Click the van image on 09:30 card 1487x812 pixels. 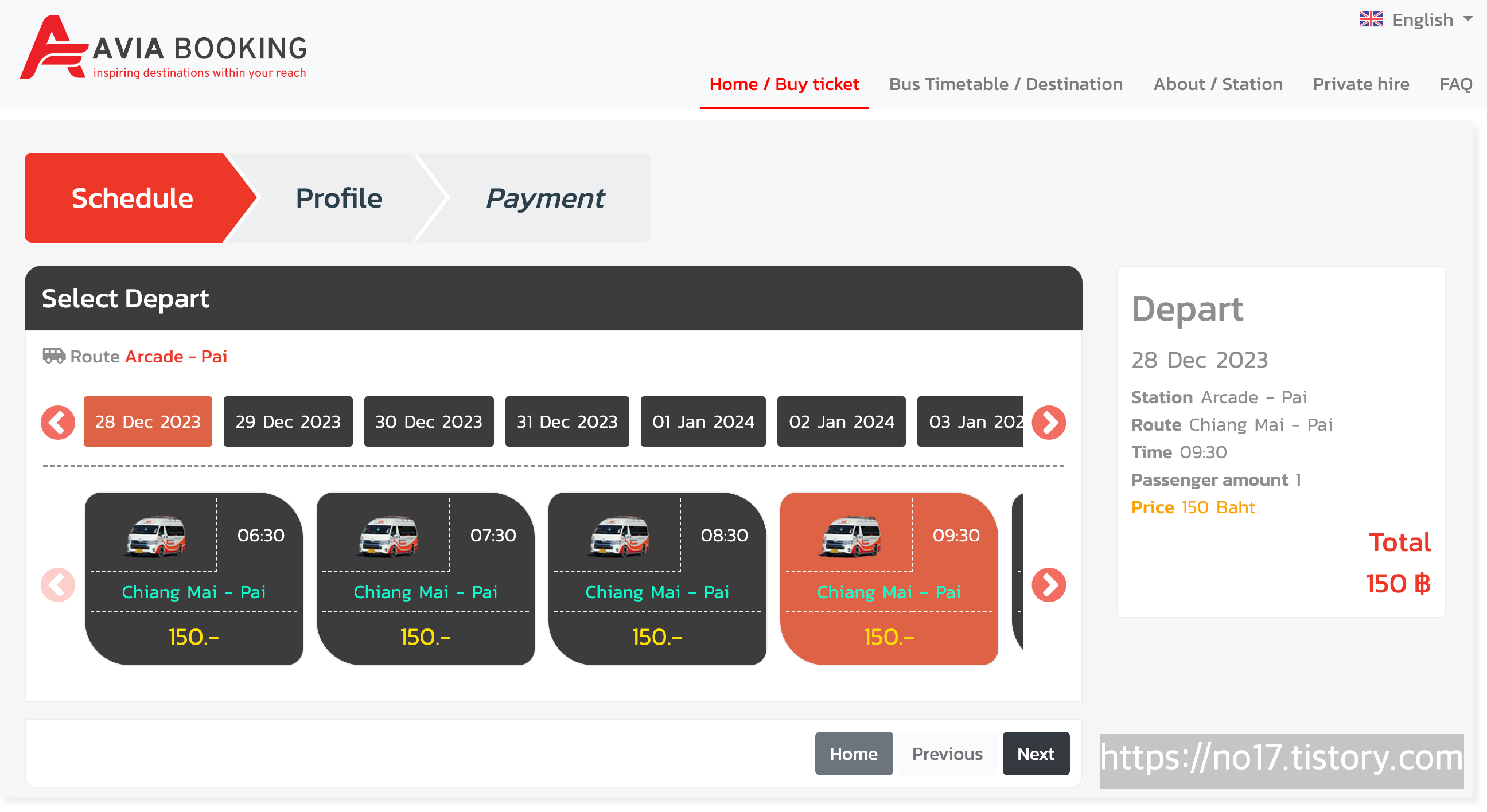click(851, 536)
